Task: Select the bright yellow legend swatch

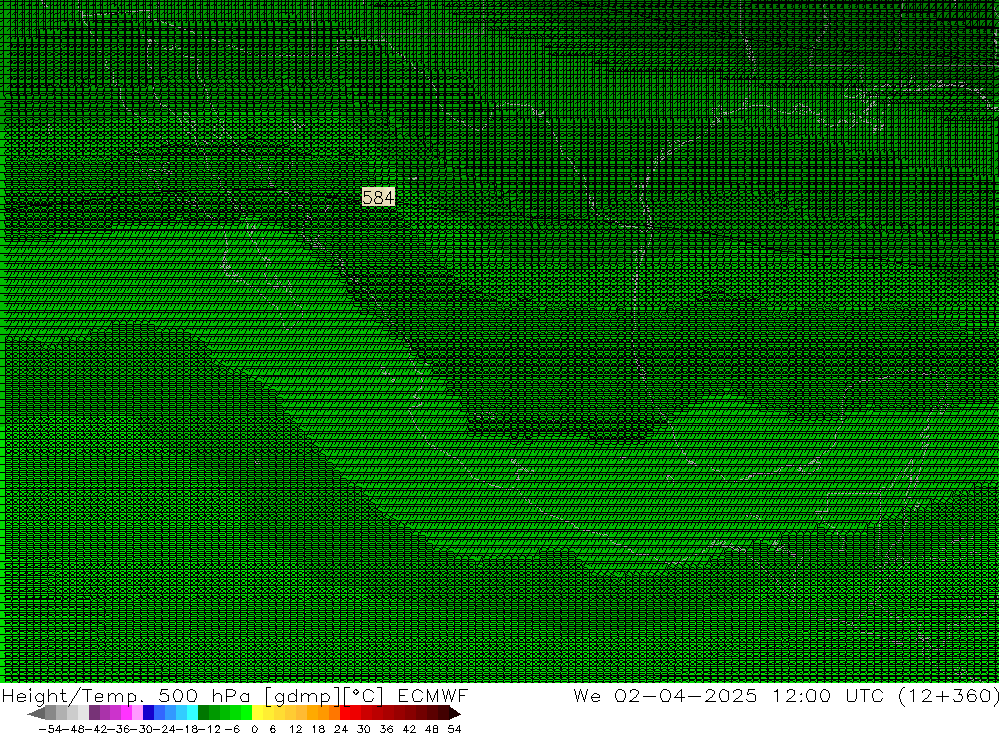Action: (x=258, y=713)
